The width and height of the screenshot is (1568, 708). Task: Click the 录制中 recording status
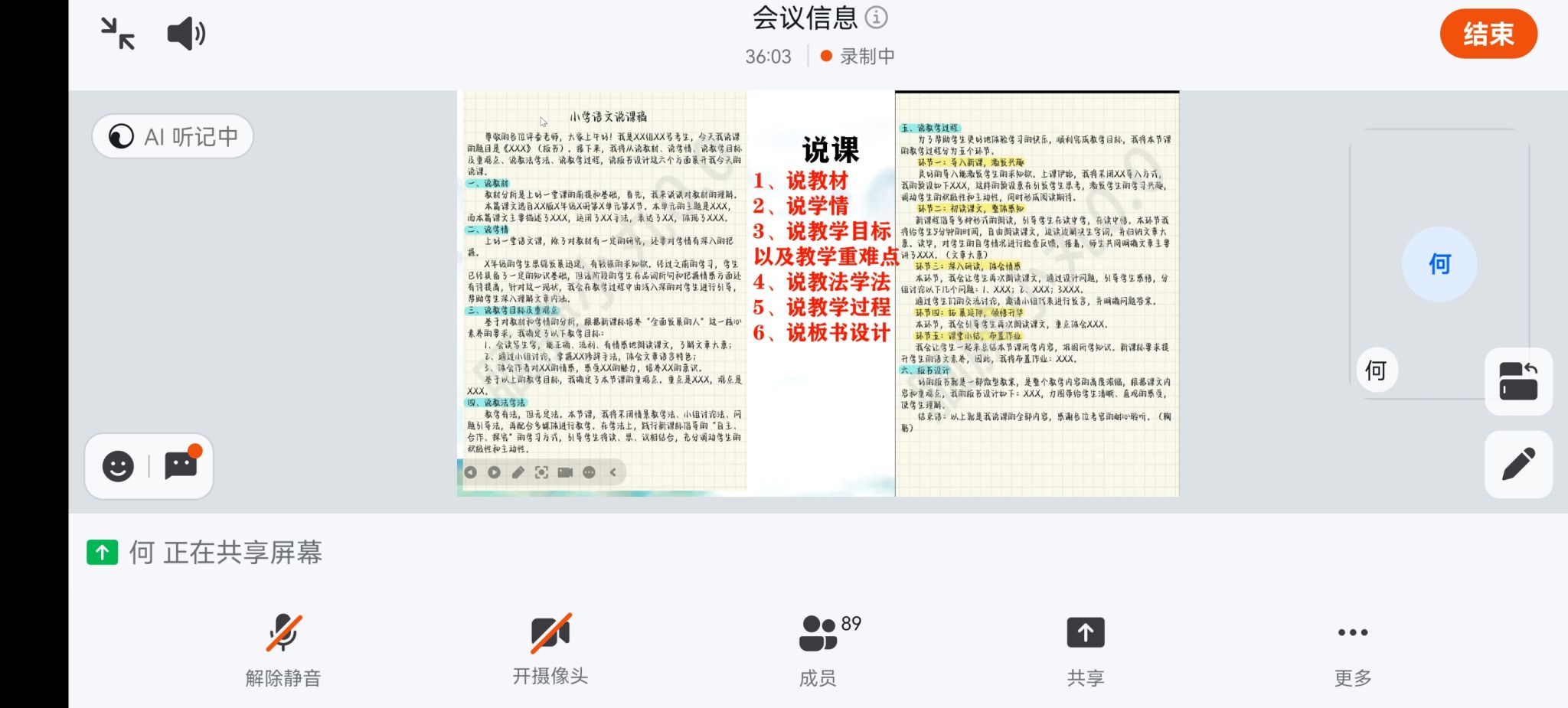(x=858, y=57)
